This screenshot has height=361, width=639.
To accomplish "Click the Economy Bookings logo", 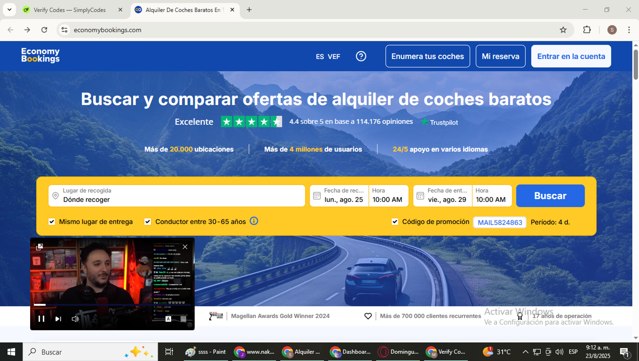I will 40,55.
